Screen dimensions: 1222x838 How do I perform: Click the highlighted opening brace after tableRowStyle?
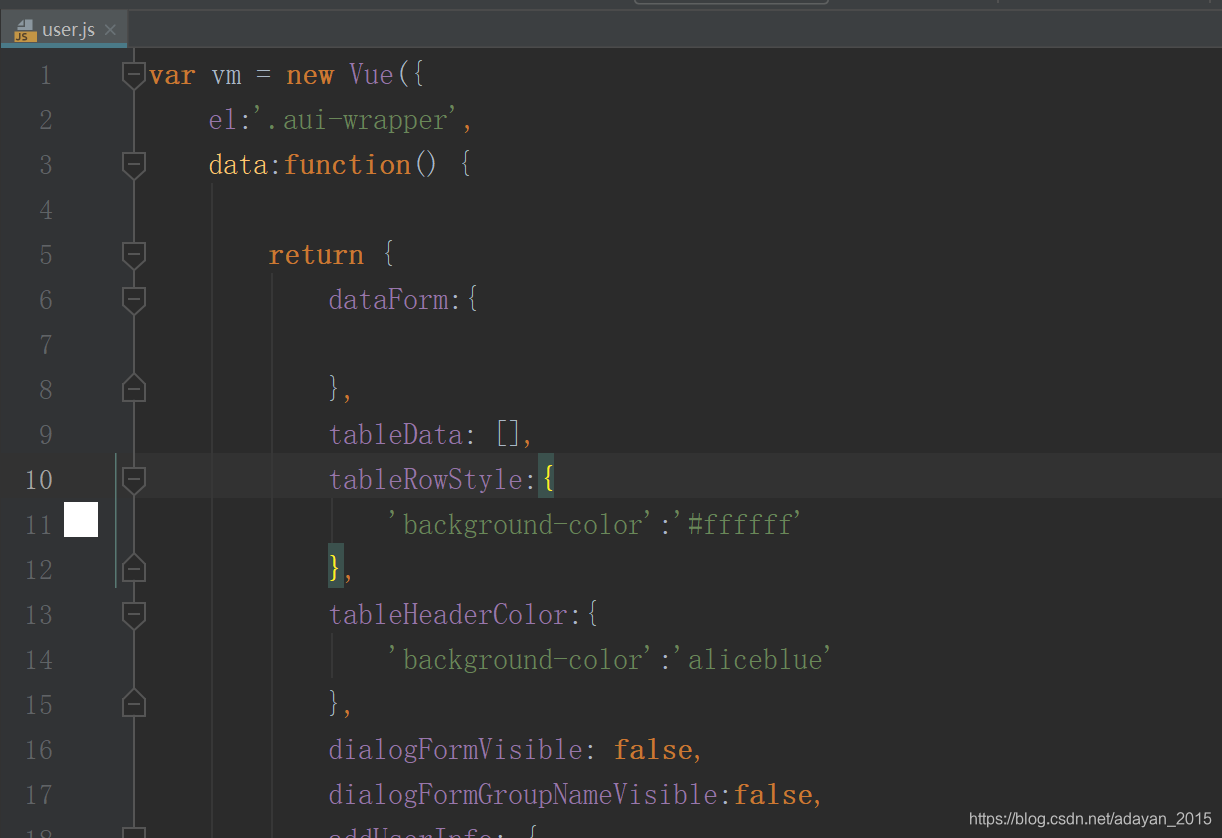tap(546, 479)
